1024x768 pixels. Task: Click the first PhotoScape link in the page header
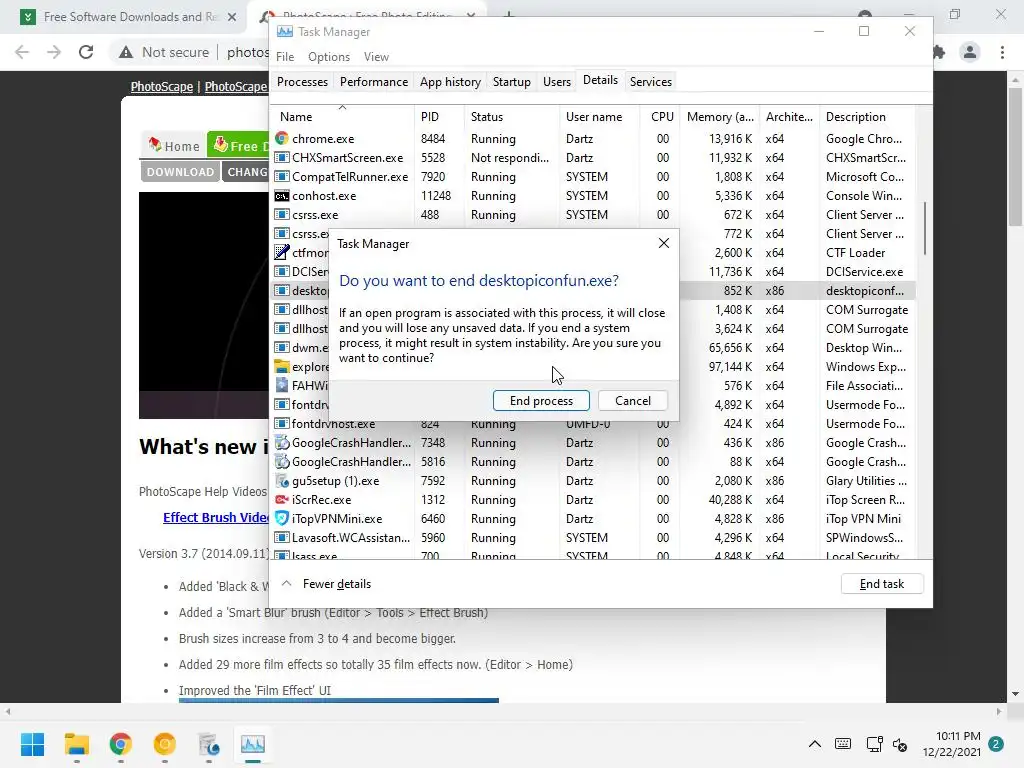(162, 87)
